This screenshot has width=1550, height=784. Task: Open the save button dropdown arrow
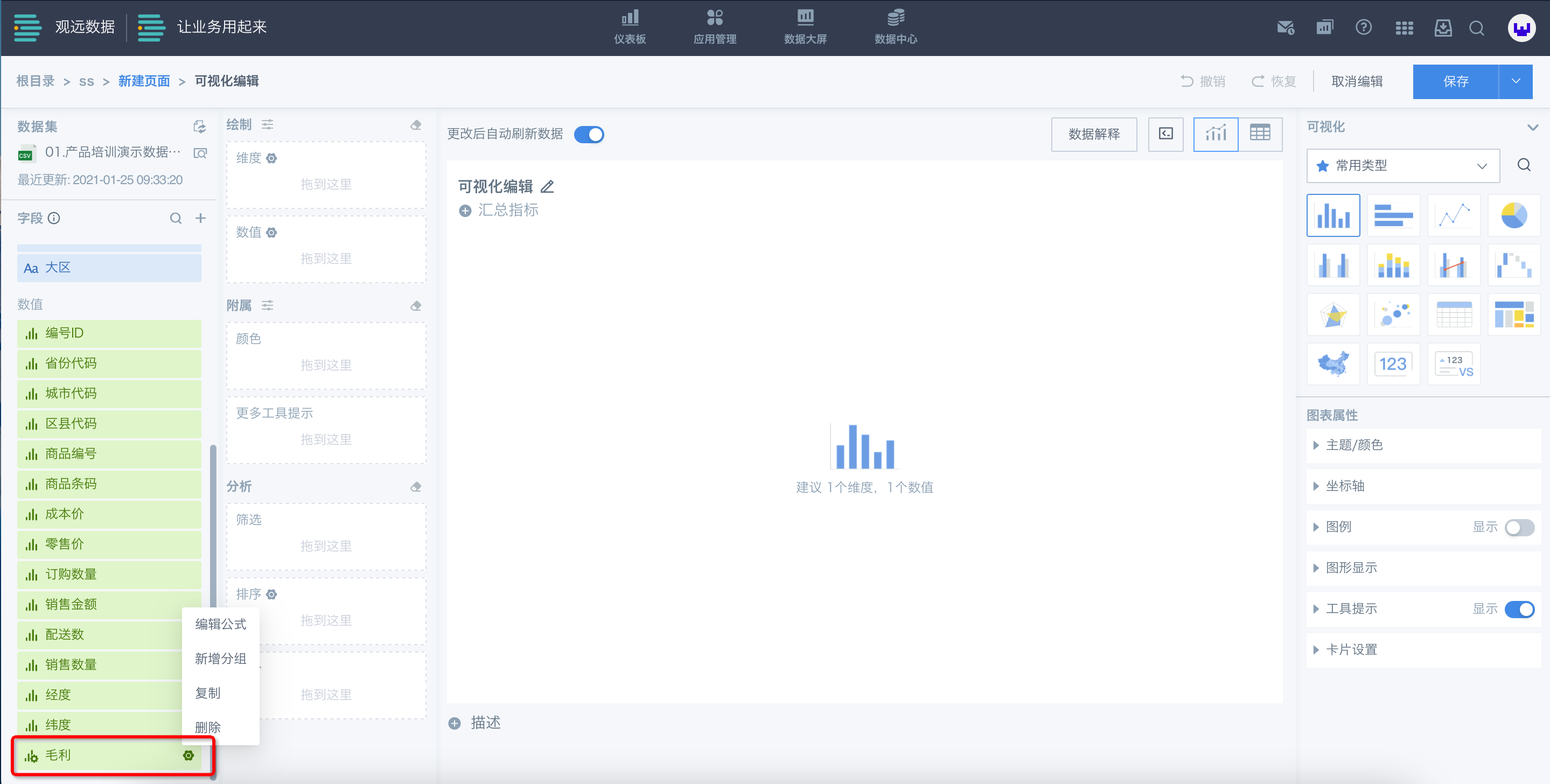coord(1515,81)
